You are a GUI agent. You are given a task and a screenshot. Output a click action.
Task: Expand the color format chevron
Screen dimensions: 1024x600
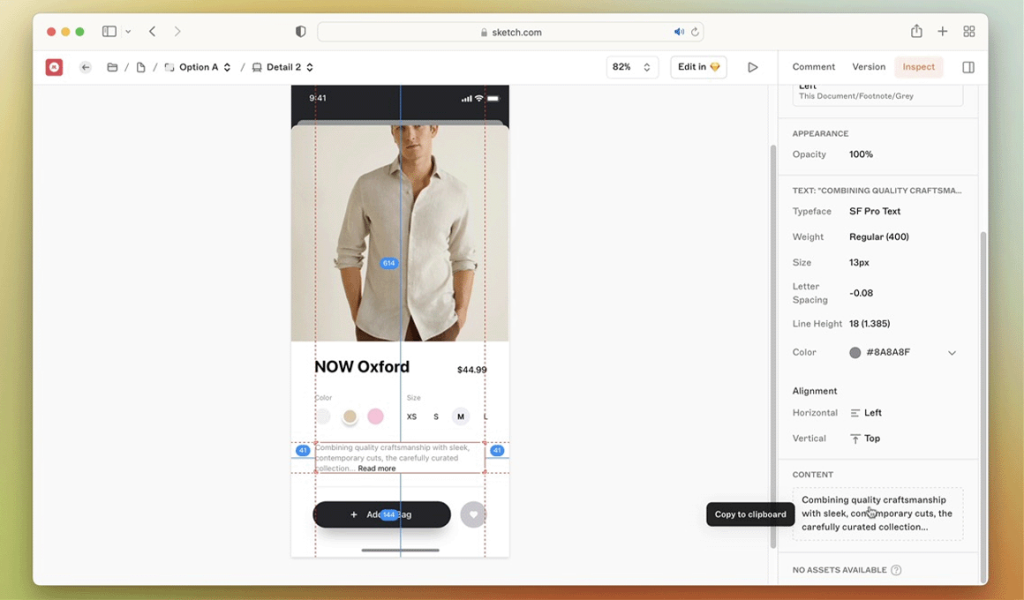(952, 353)
